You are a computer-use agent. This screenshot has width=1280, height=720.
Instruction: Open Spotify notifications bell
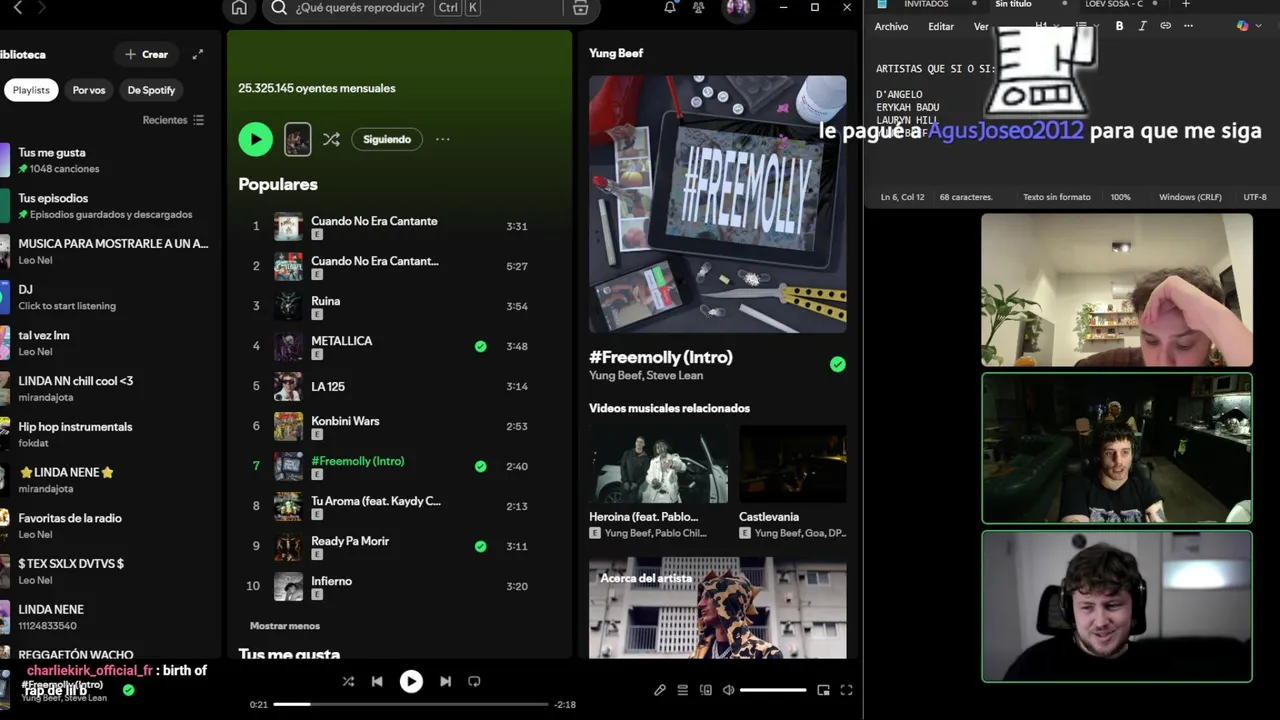[670, 8]
